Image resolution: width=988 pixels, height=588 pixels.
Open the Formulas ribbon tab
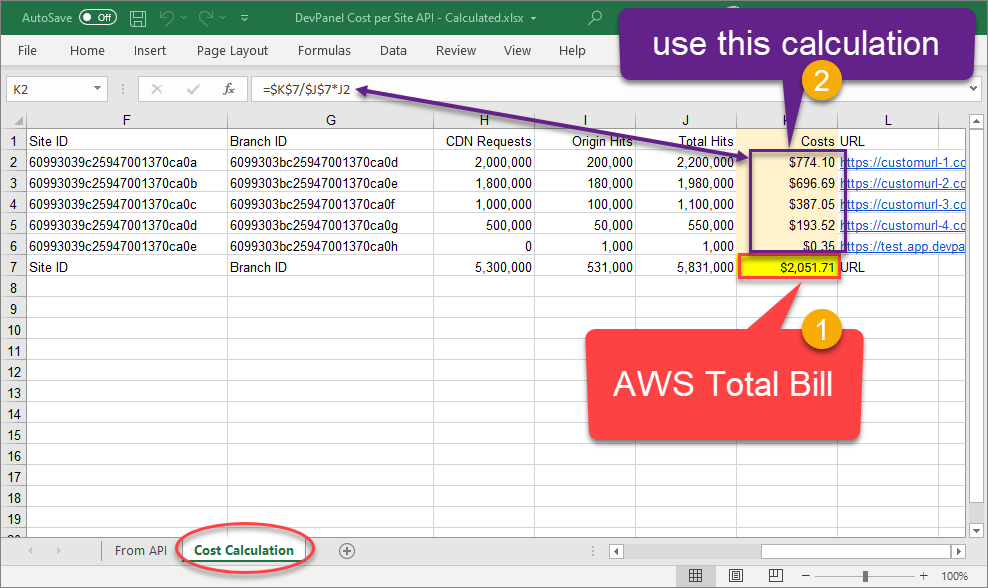click(x=324, y=51)
